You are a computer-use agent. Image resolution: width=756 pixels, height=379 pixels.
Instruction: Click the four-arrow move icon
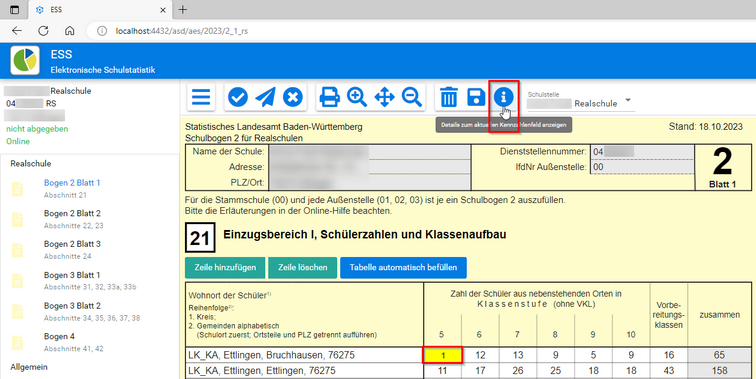[384, 97]
